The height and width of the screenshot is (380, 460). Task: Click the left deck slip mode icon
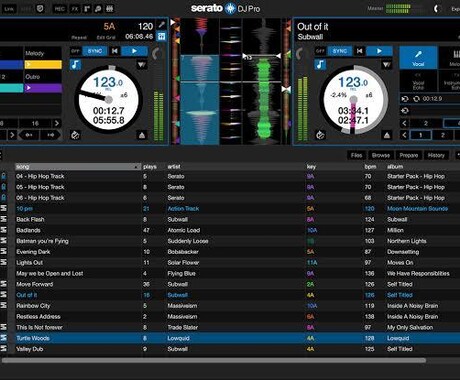pyautogui.click(x=75, y=135)
